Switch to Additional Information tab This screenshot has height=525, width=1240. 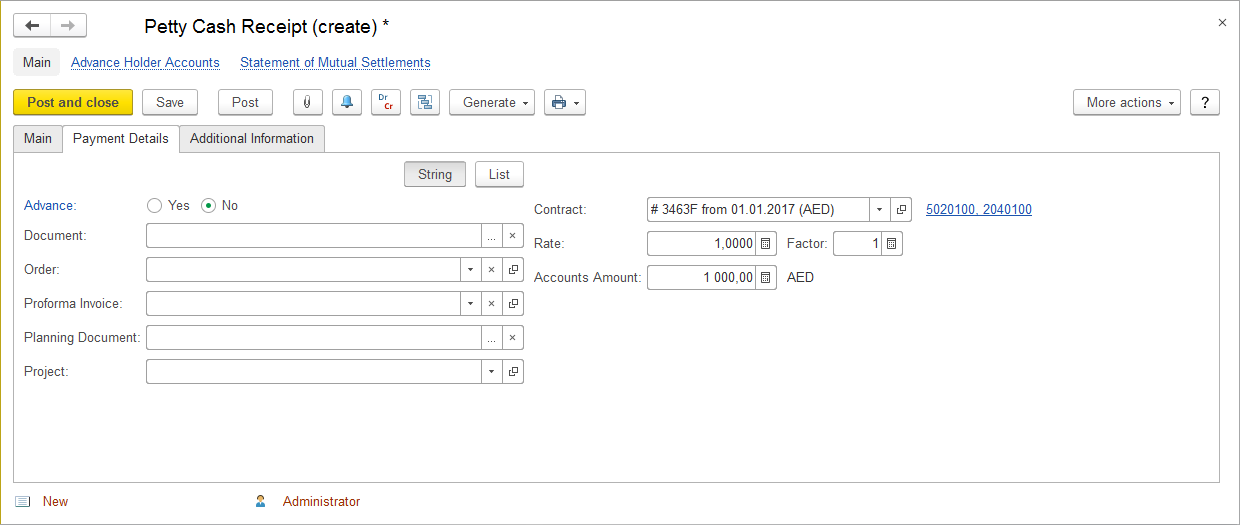252,139
